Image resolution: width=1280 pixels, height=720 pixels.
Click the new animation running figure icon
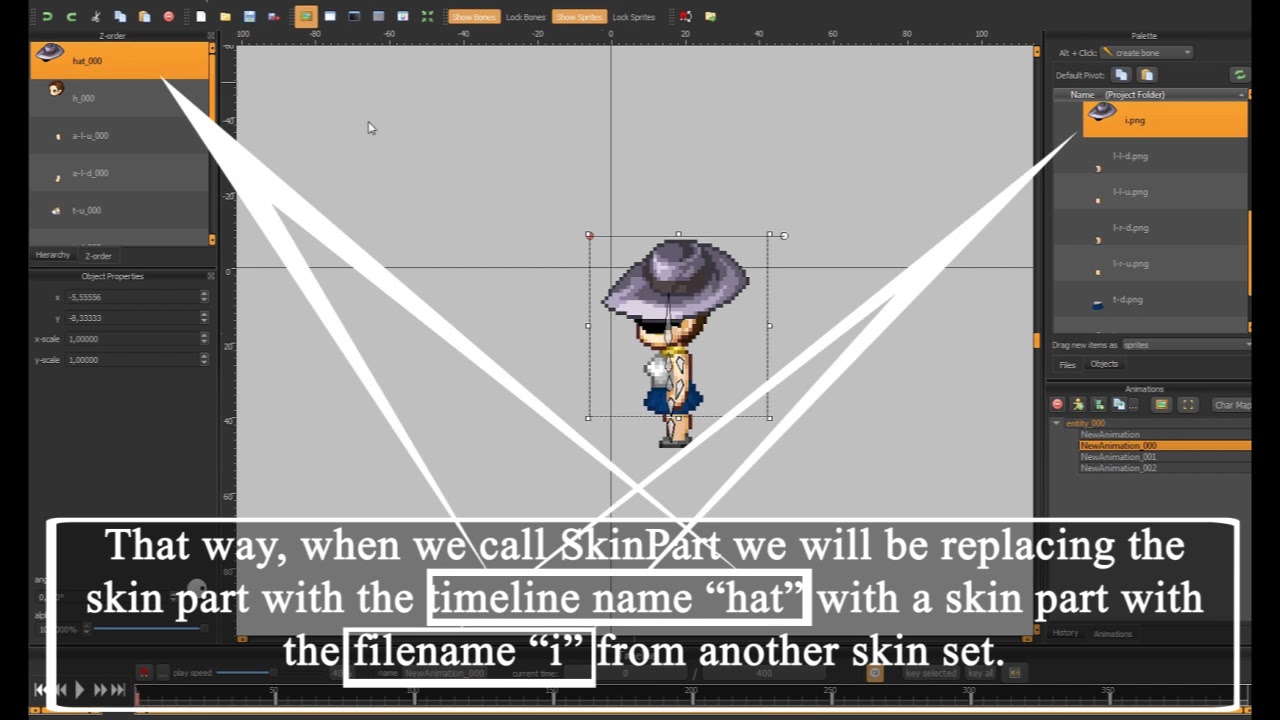tap(1078, 405)
